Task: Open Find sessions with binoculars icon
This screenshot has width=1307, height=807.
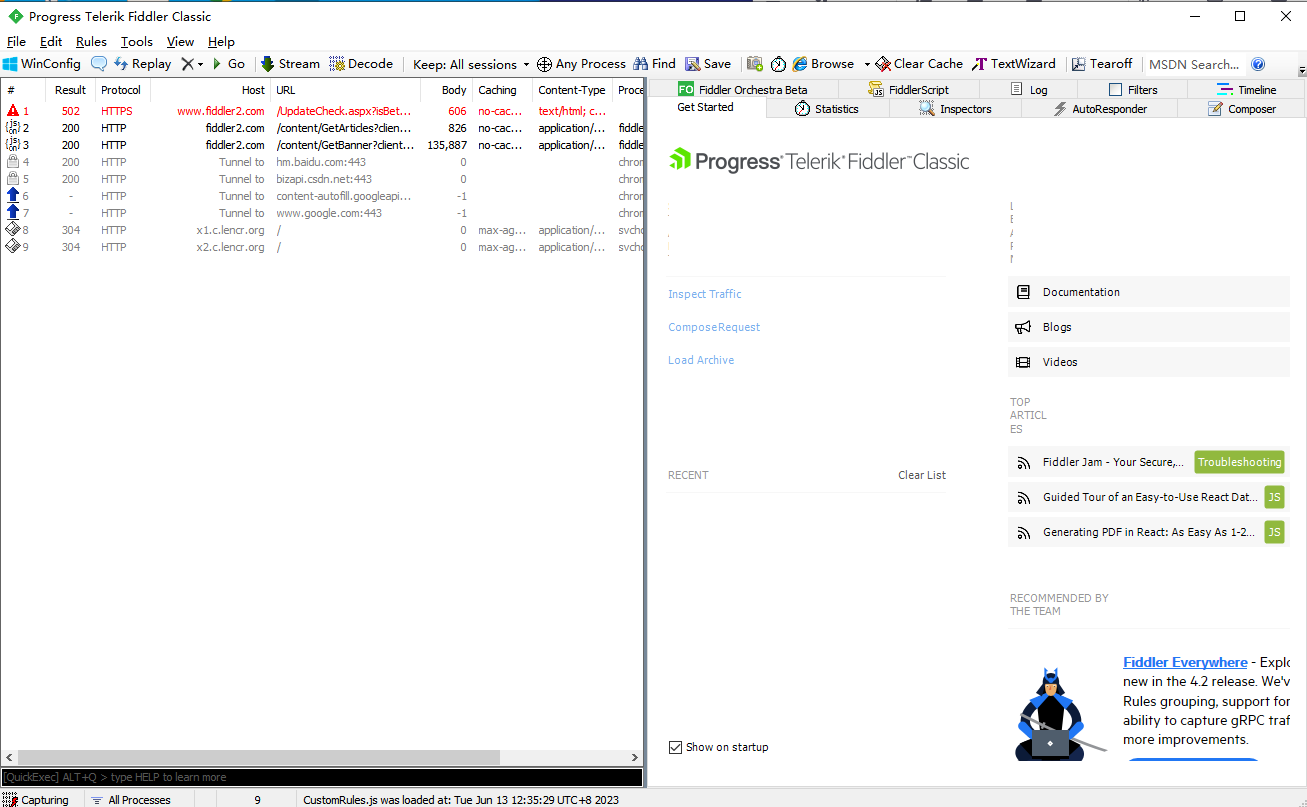Action: tap(654, 64)
